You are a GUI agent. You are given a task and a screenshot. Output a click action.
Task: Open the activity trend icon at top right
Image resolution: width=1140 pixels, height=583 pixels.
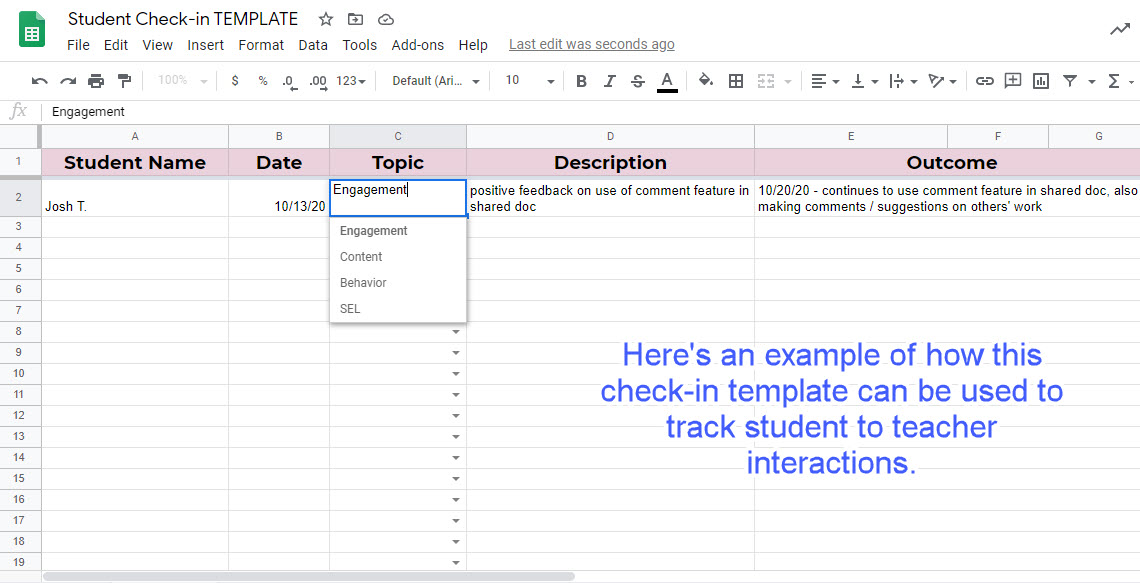point(1120,29)
